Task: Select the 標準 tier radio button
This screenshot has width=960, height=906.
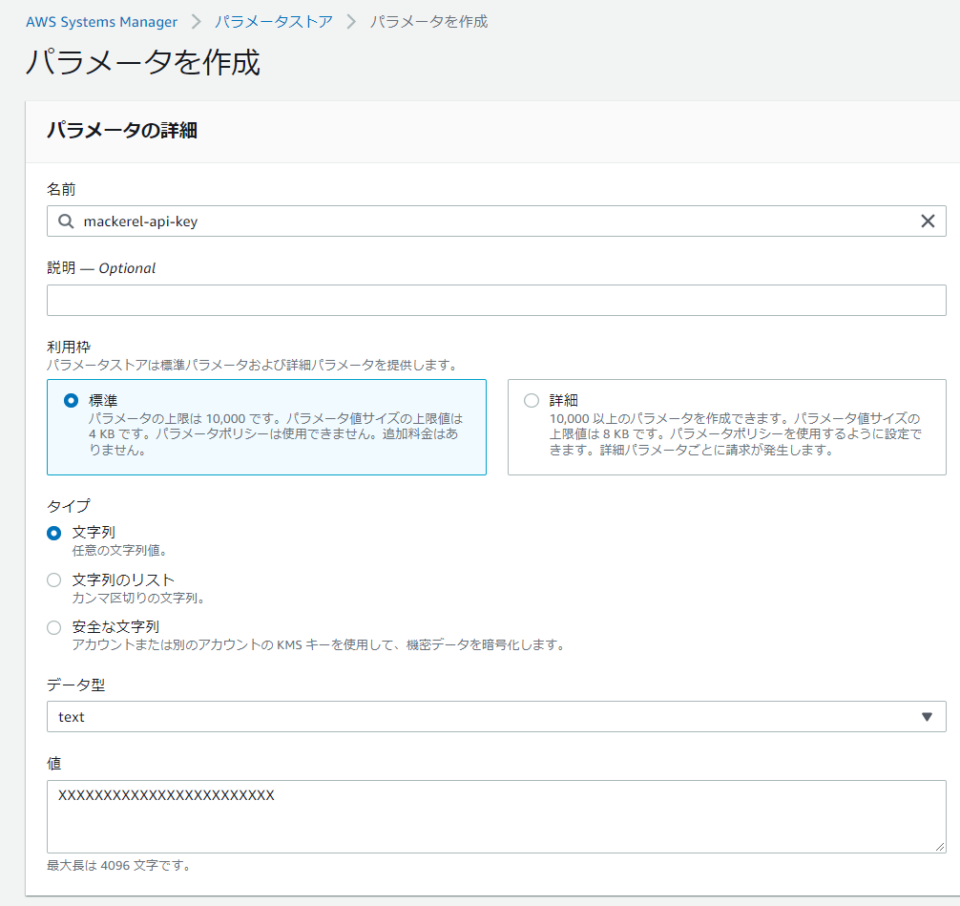Action: [x=71, y=400]
